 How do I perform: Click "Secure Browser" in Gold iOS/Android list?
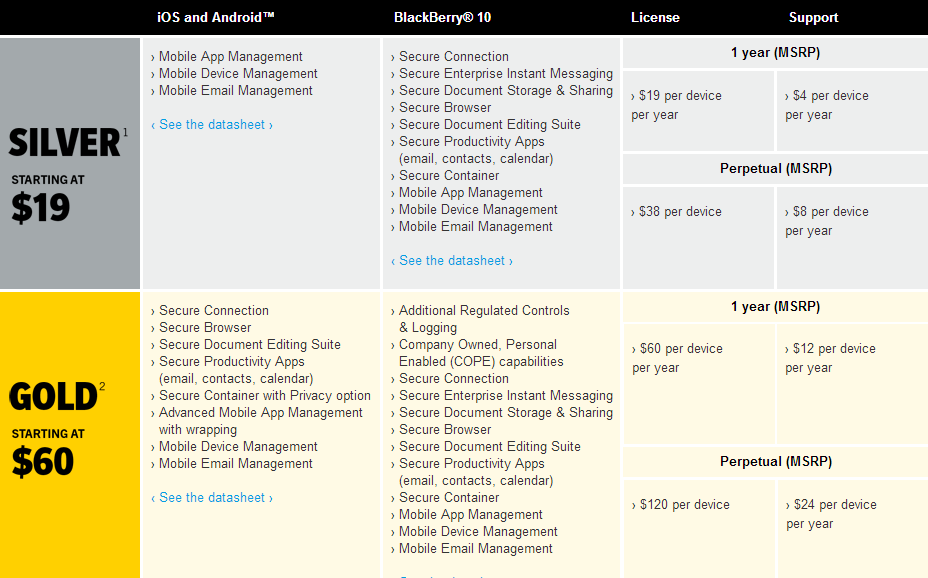click(x=205, y=328)
